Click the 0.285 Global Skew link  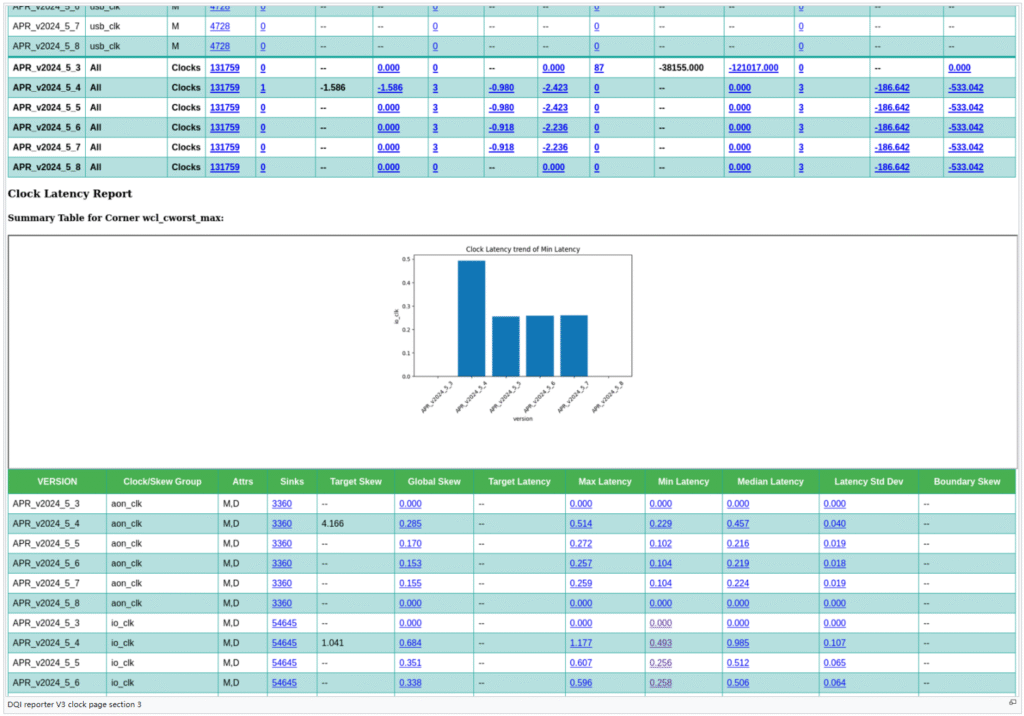point(410,523)
